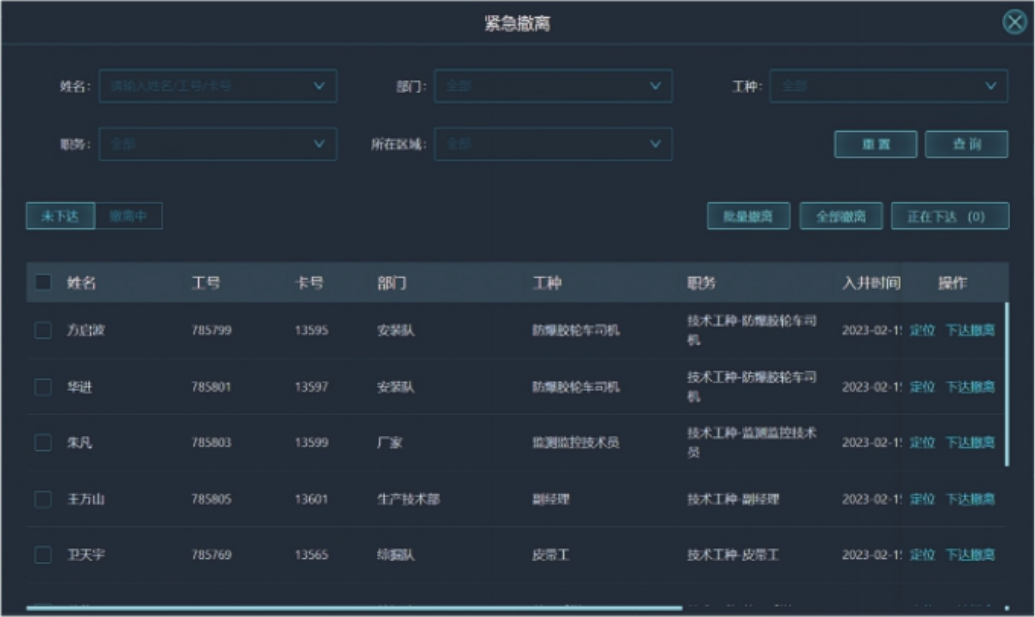This screenshot has height=617, width=1035.
Task: Click 定位 in the 朱凡 row
Action: [x=922, y=442]
